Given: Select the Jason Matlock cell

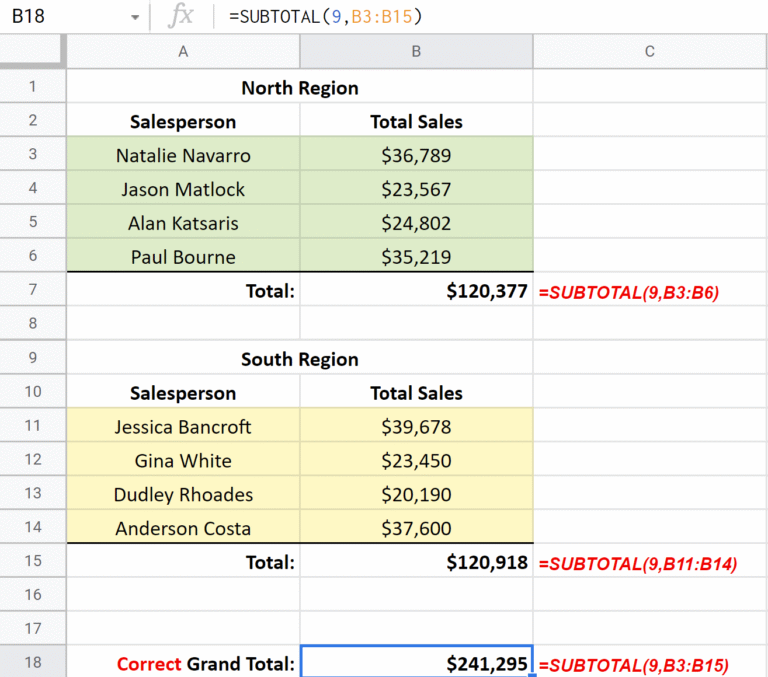Looking at the screenshot, I should 183,188.
